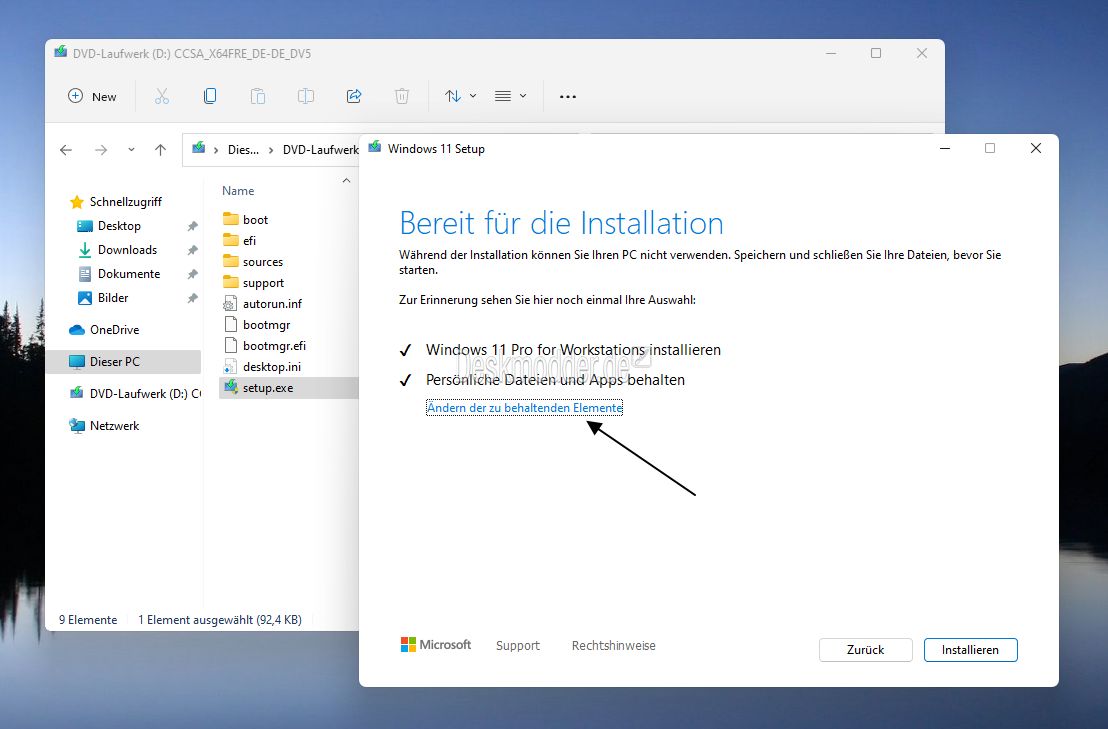The image size is (1108, 729).
Task: Select Dieser PC in navigation pane
Action: (114, 362)
